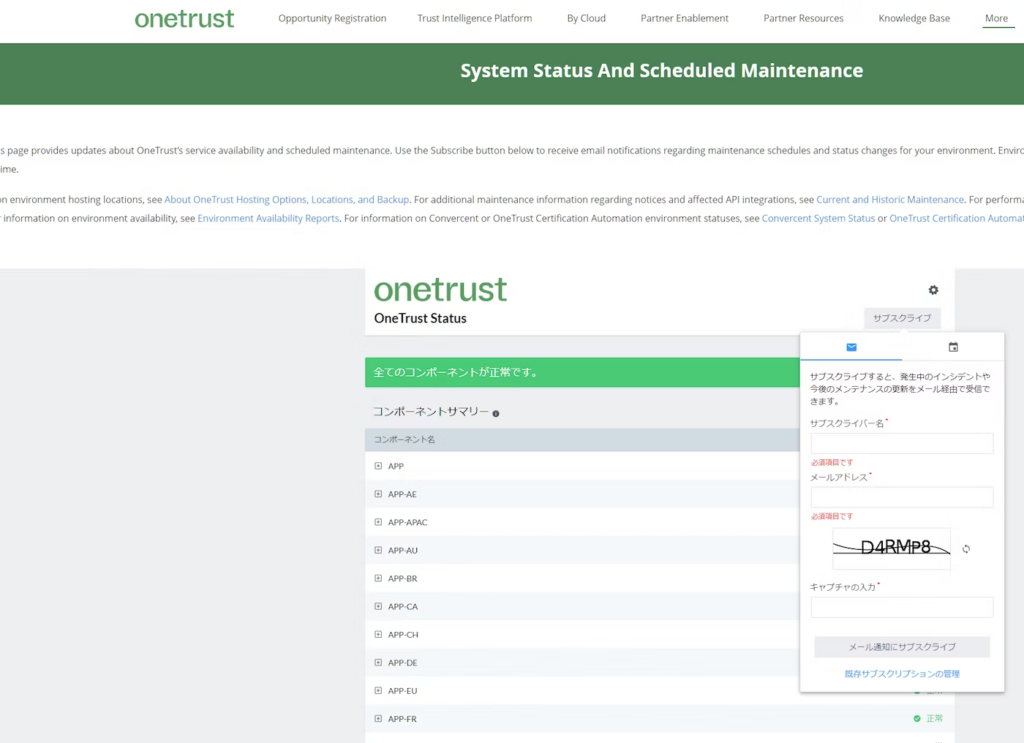Open manage existing subscriptions link
Screen dimensions: 1024x743
(901, 674)
